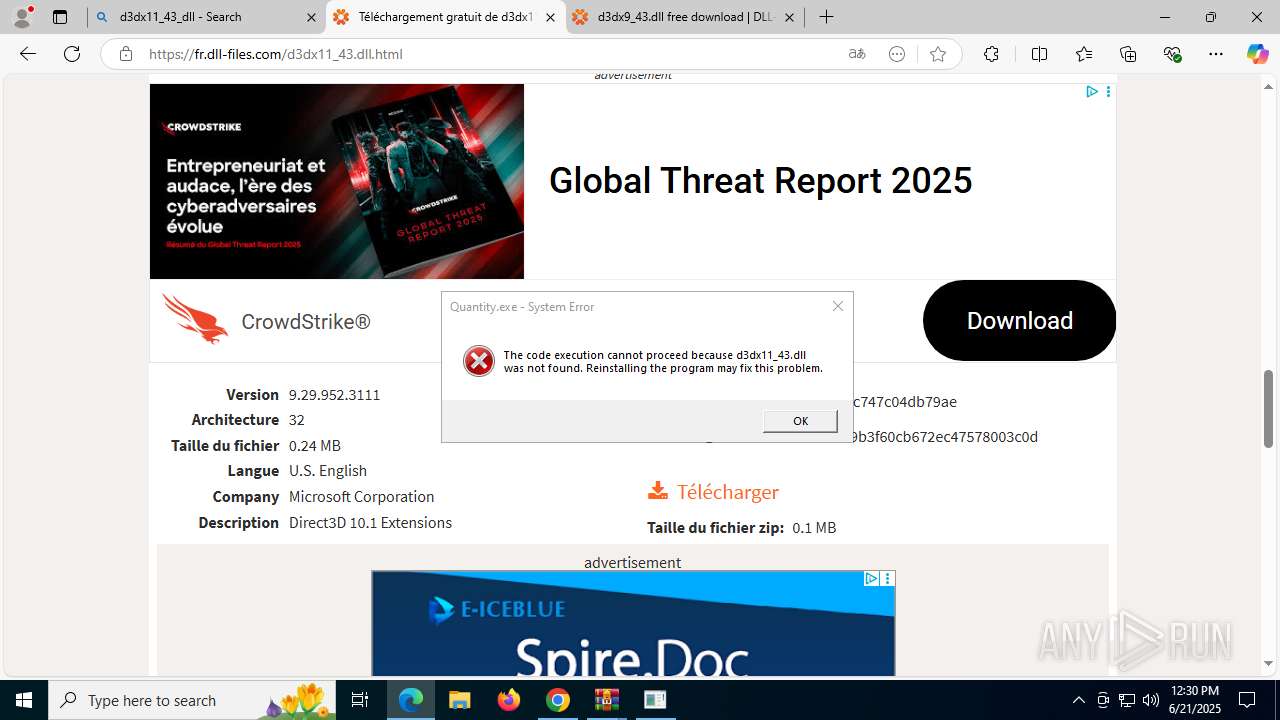
Task: Open the browser profile icon
Action: pos(22,17)
